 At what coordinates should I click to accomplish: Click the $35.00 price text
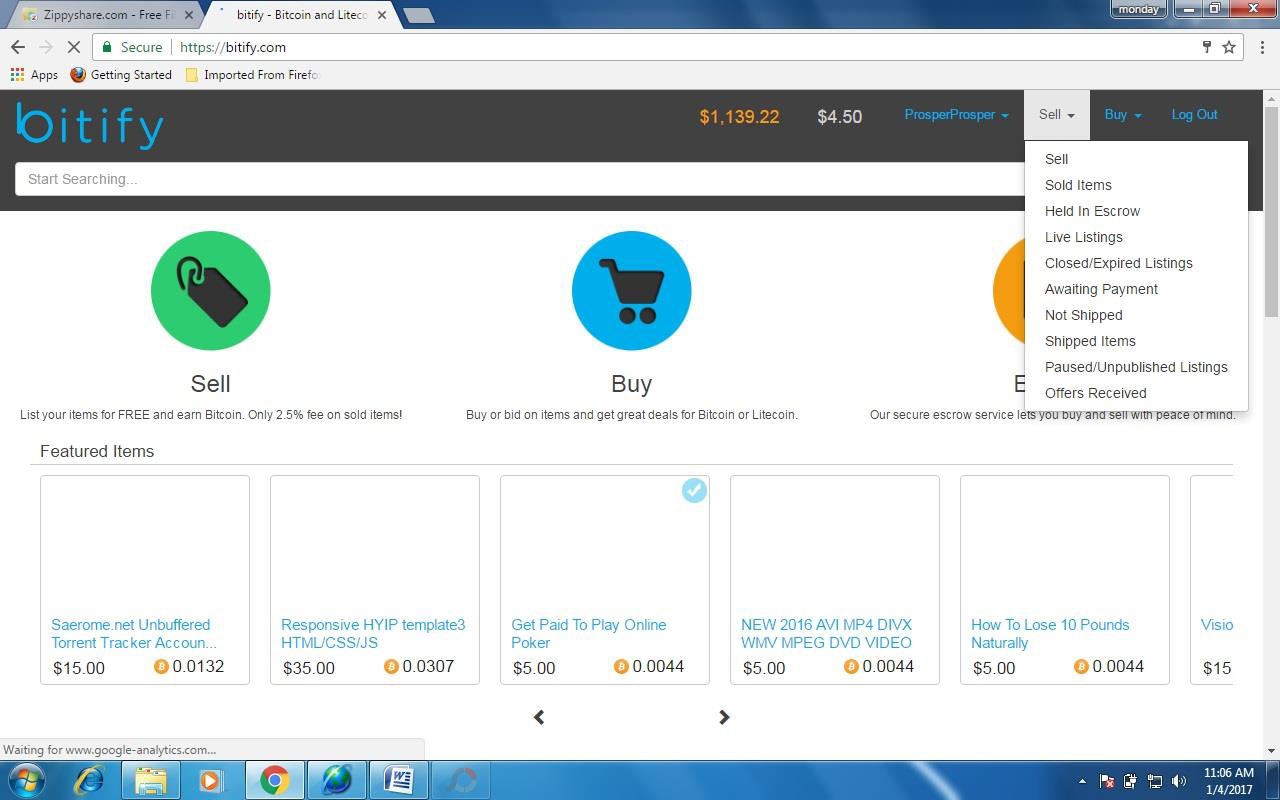click(x=309, y=668)
